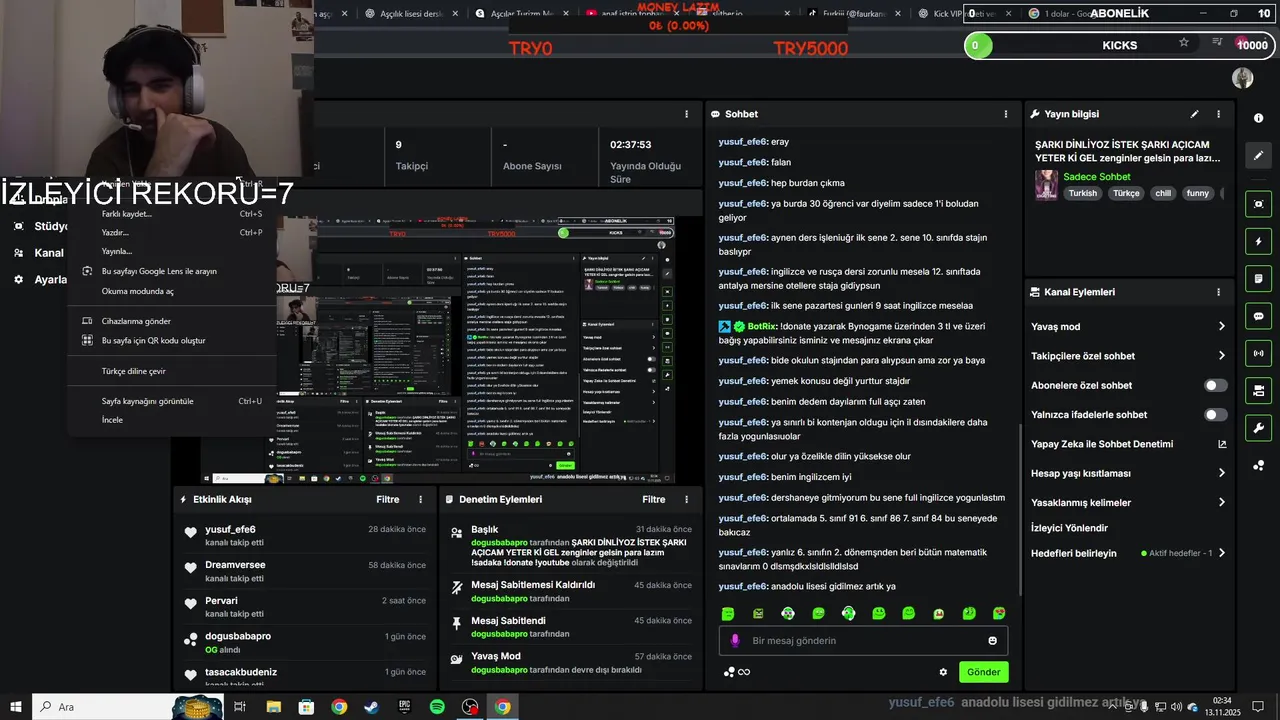This screenshot has width=1280, height=720.
Task: Click the info icon in right sidebar
Action: 1258,118
